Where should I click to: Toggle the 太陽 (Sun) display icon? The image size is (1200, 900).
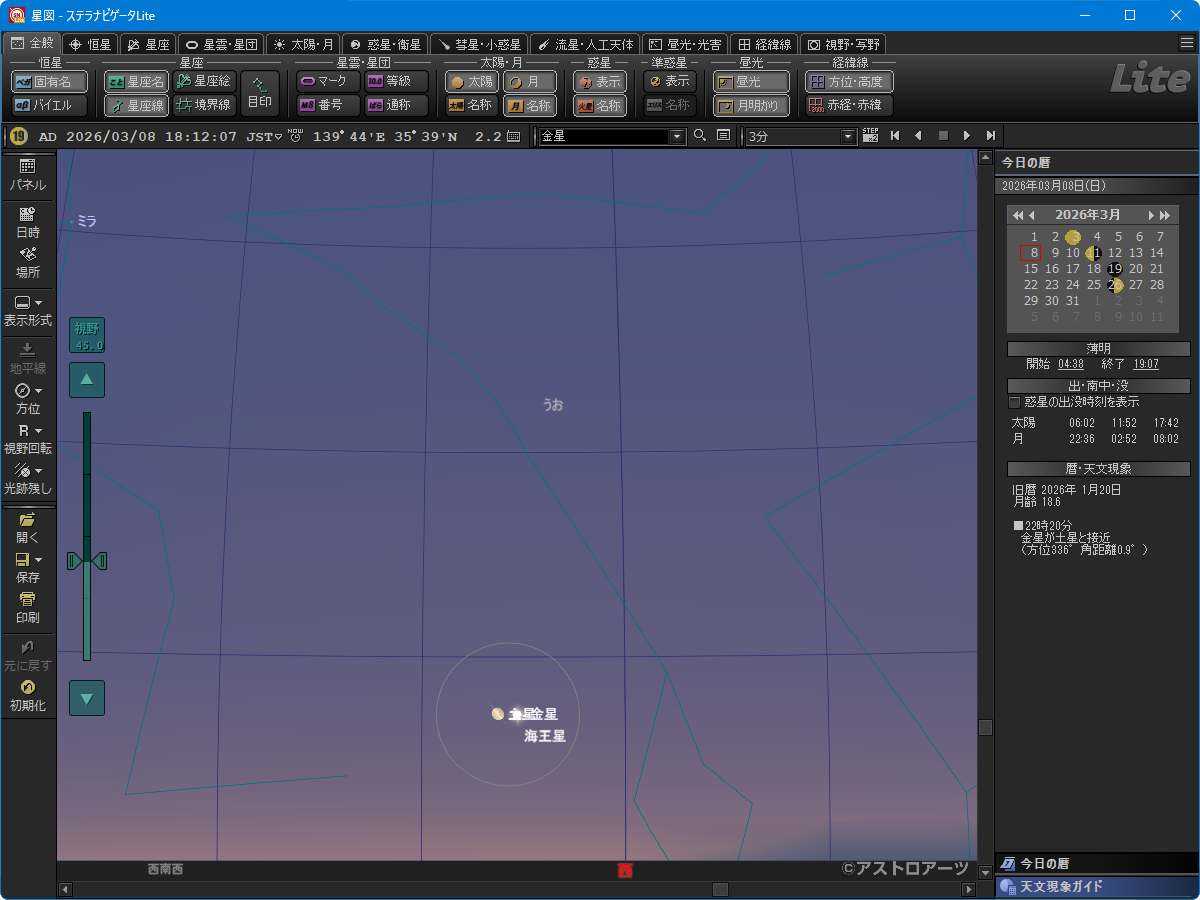point(470,81)
